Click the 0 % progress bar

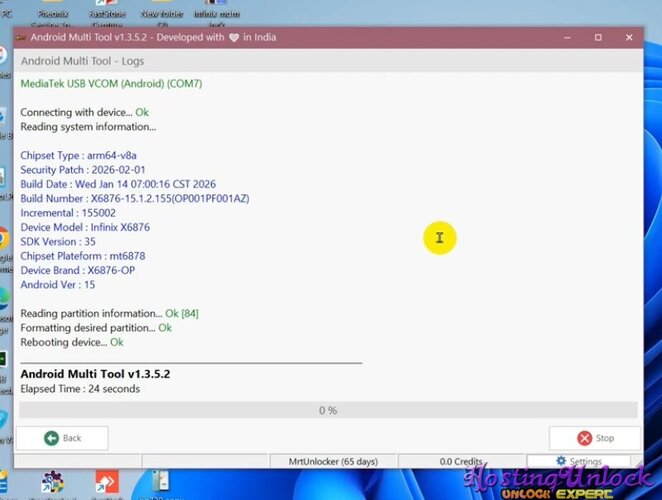pos(328,410)
